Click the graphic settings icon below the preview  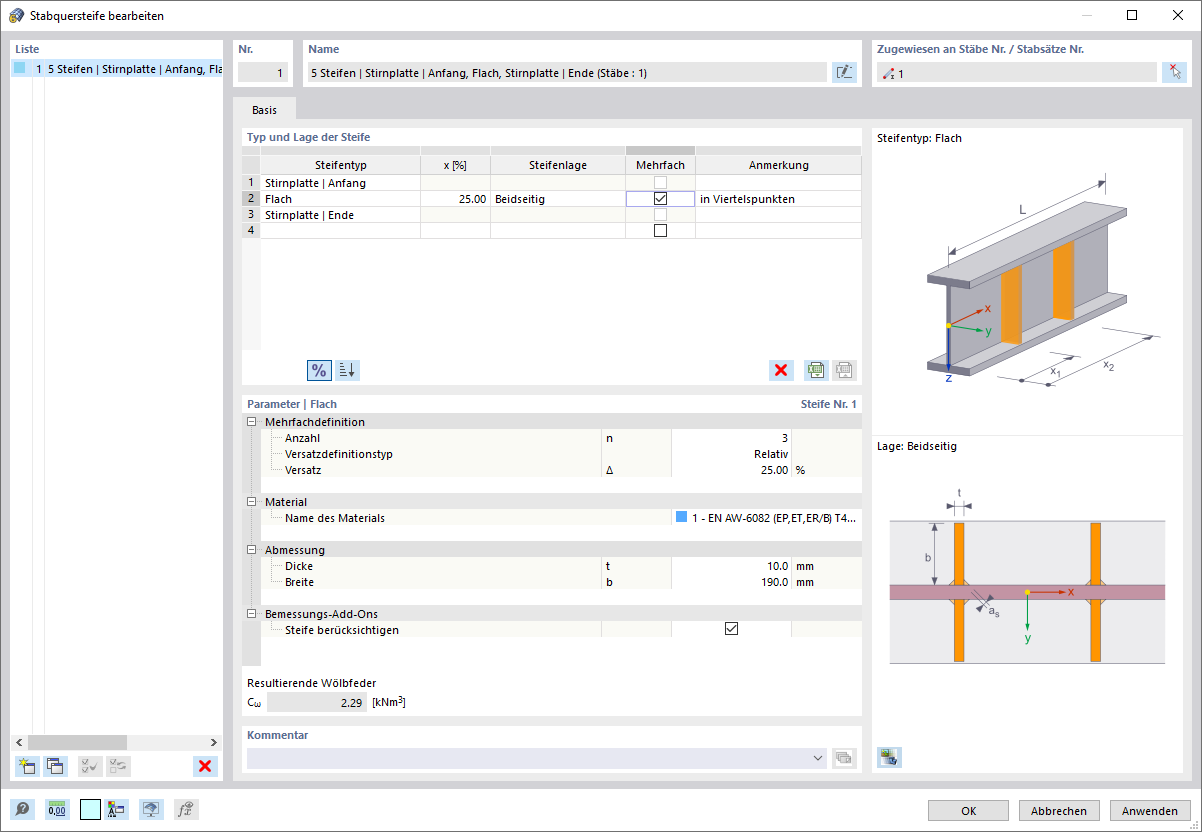[890, 757]
